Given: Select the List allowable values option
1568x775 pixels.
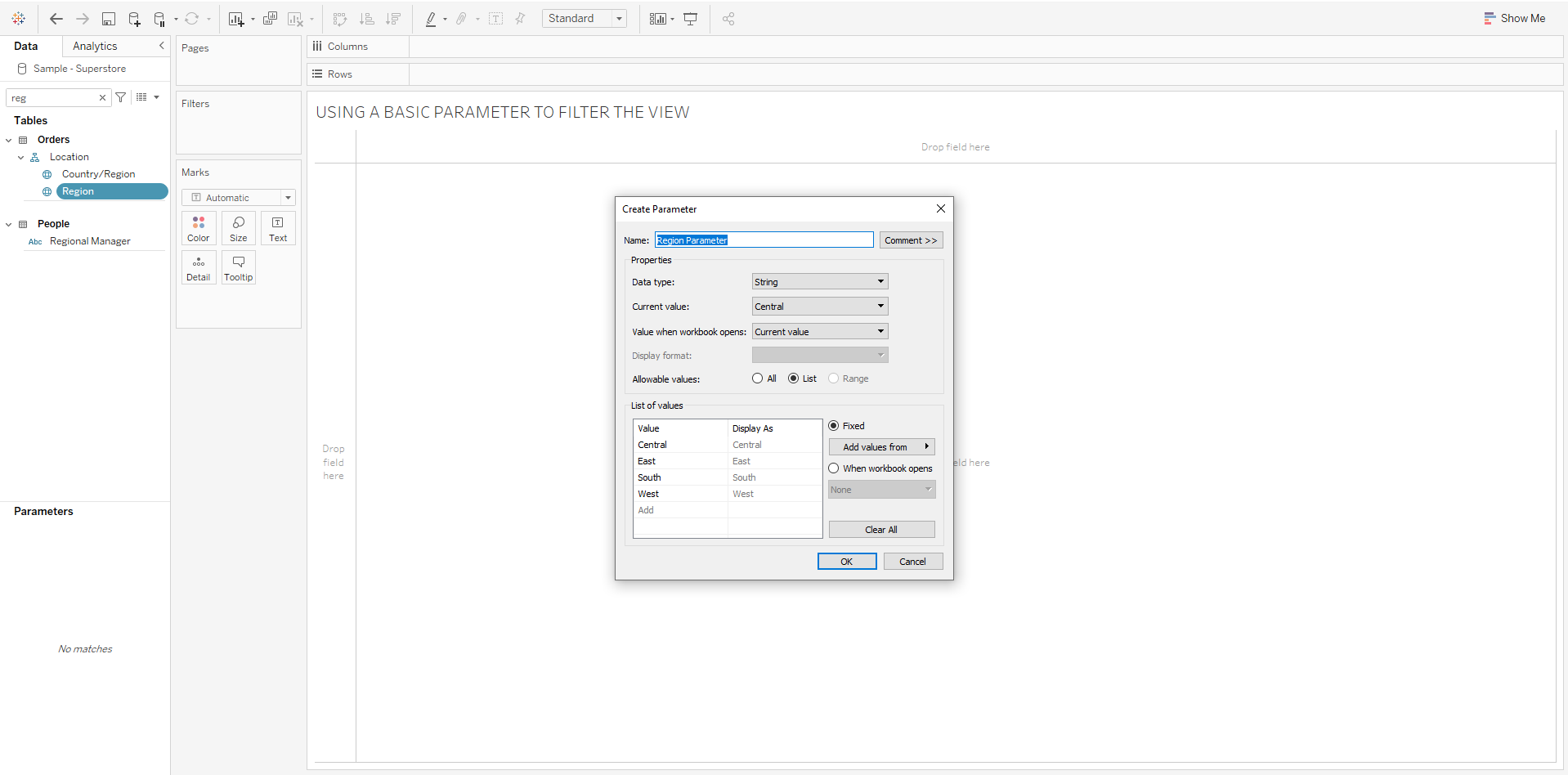Looking at the screenshot, I should (793, 379).
